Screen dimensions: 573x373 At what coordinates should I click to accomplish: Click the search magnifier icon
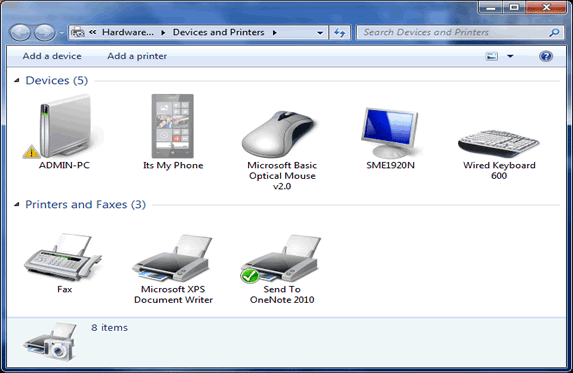tap(554, 33)
